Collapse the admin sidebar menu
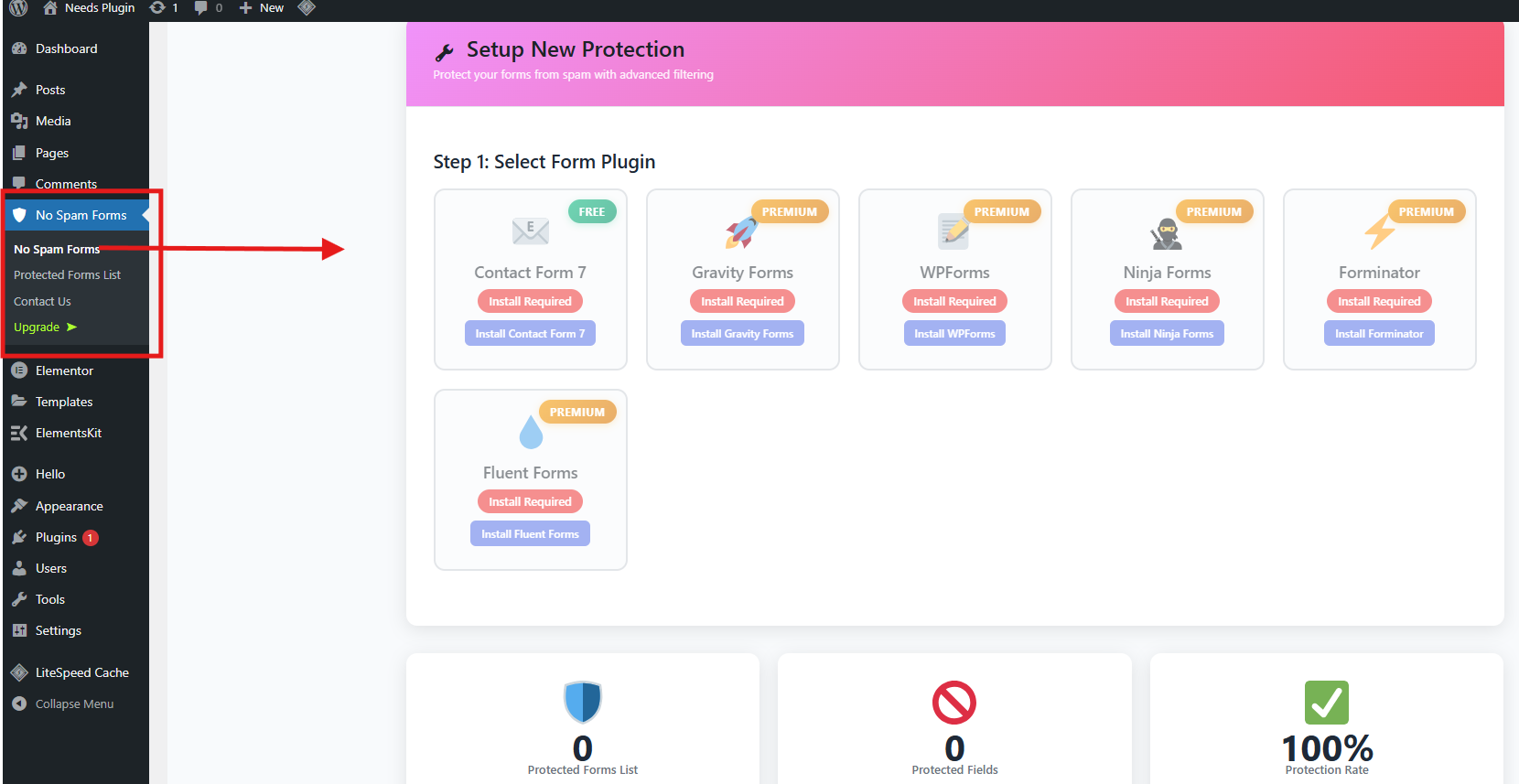 (74, 704)
